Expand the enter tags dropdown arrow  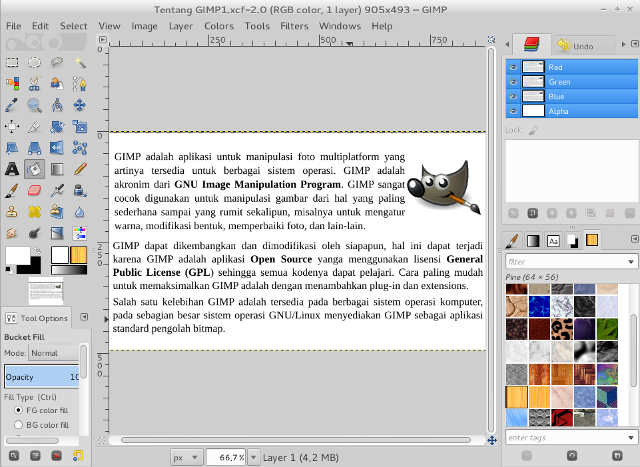pos(631,438)
